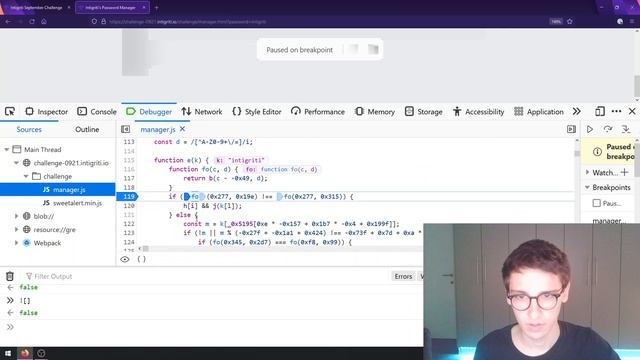Image resolution: width=640 pixels, height=360 pixels.
Task: Close the manager.js editor tab
Action: click(x=182, y=129)
